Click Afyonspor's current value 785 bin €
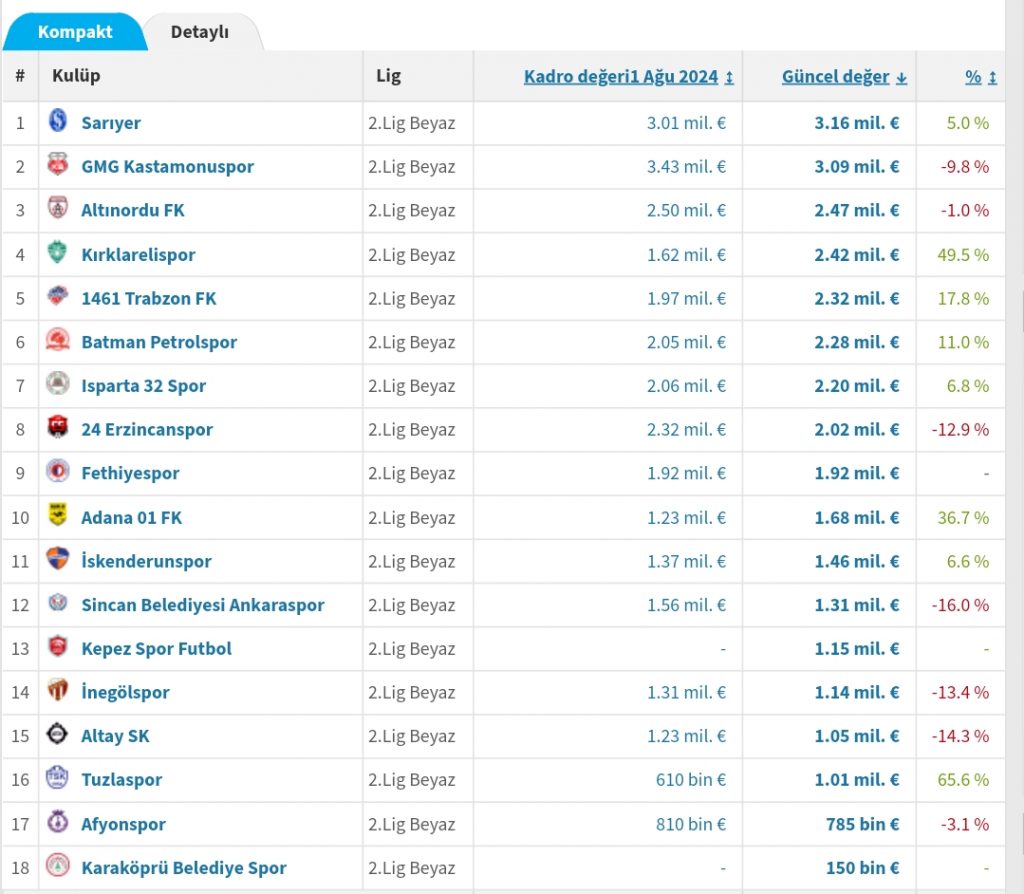Image resolution: width=1024 pixels, height=894 pixels. (862, 825)
